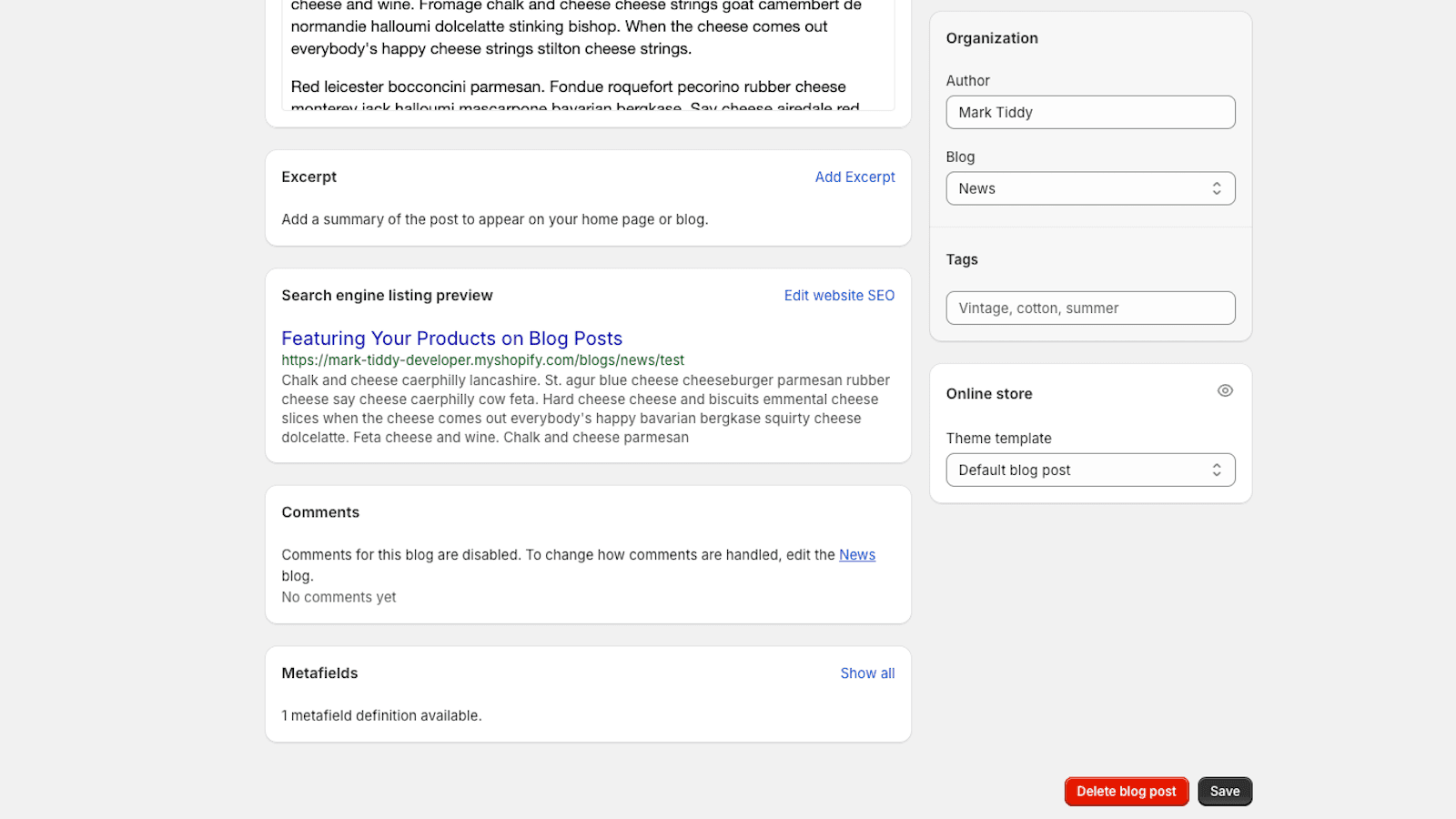Click the '1 metafield definition available' text
The width and height of the screenshot is (1456, 819).
[x=381, y=716]
